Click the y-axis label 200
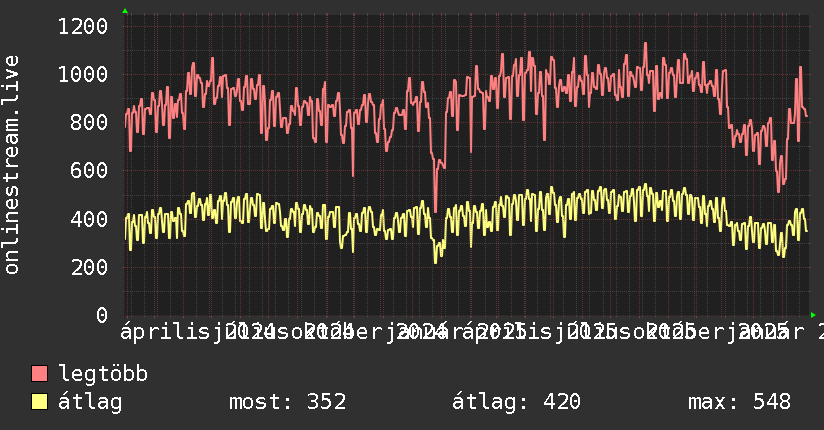 [89, 267]
